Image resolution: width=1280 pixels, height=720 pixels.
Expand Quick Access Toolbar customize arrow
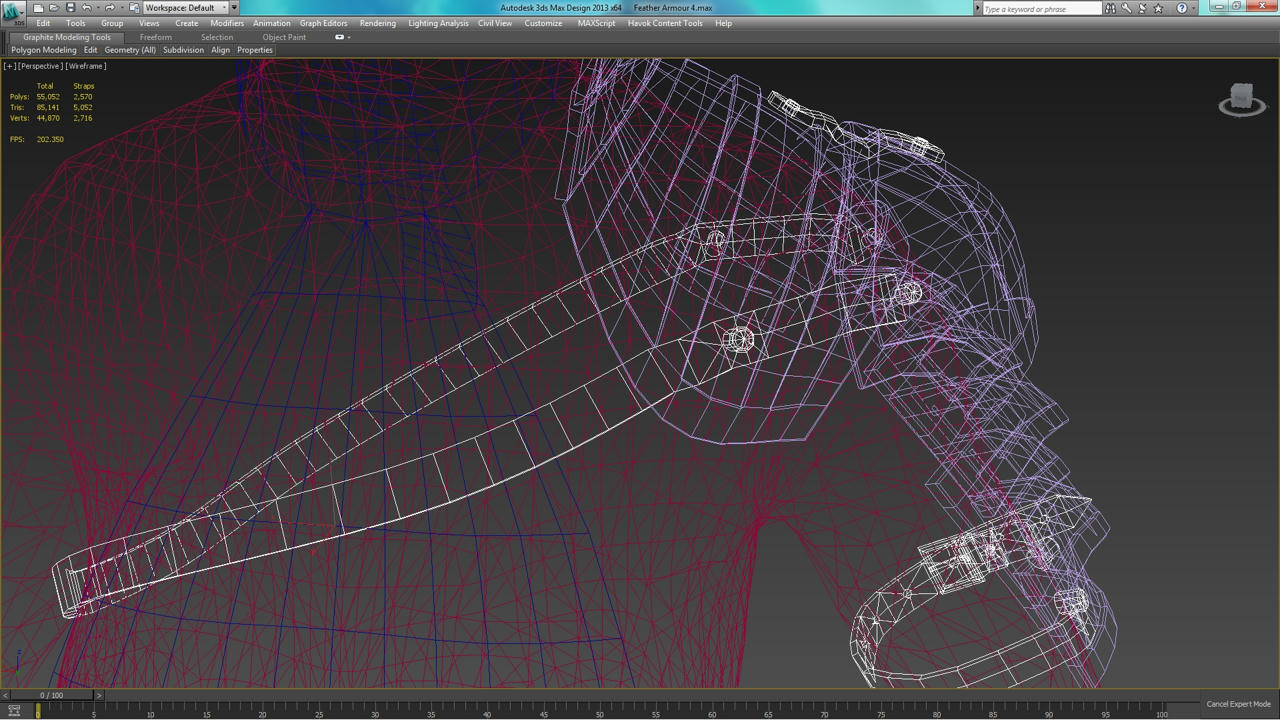tap(234, 8)
